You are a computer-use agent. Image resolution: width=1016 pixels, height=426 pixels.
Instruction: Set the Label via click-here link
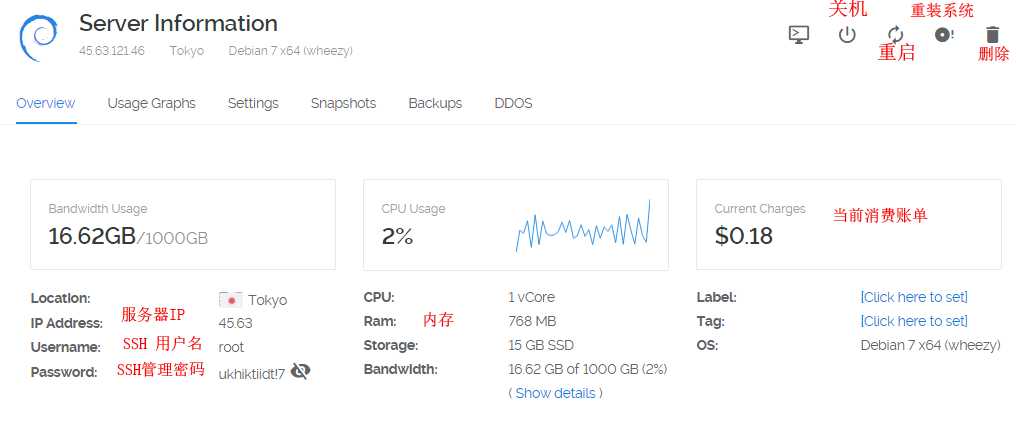click(x=914, y=297)
